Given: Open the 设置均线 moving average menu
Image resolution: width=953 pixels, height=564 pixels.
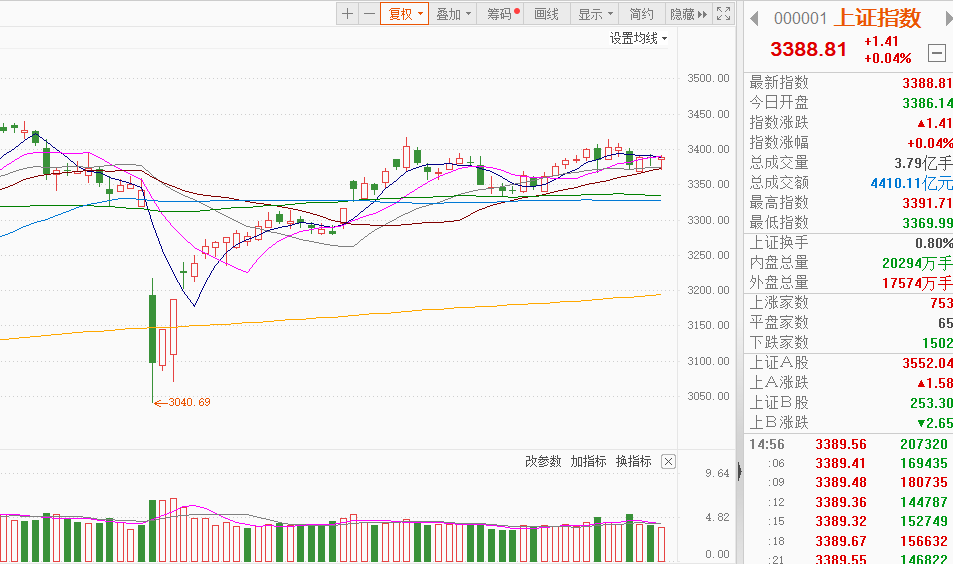Looking at the screenshot, I should [x=639, y=38].
